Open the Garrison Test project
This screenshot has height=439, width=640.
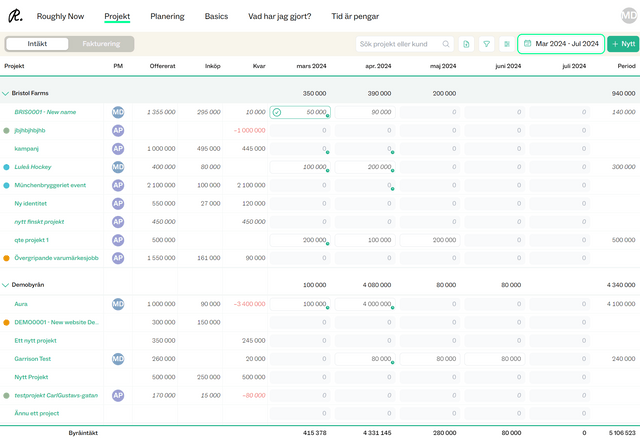coord(33,359)
